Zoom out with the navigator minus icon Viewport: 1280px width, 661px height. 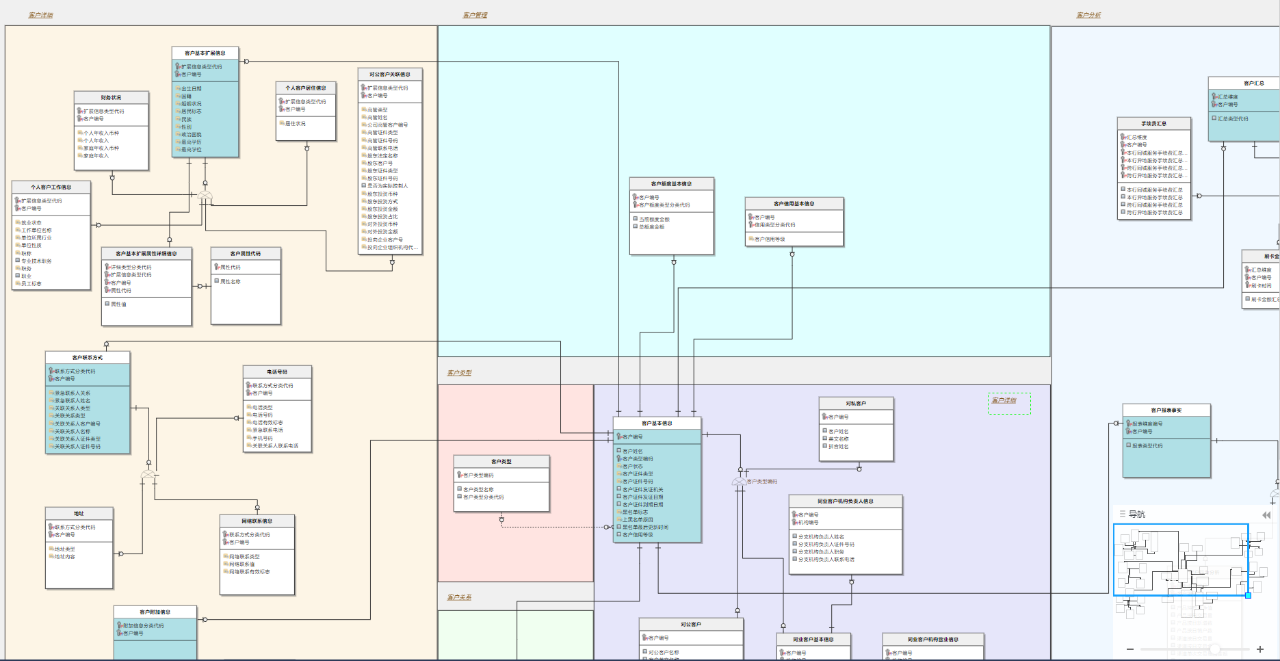point(1129,649)
